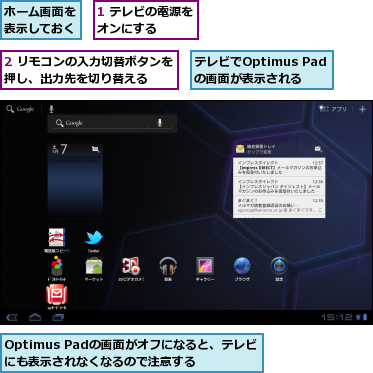Image resolution: width=373 pixels, height=373 pixels.
Task: Tap the microphone in the Google search widget
Action: [160, 123]
